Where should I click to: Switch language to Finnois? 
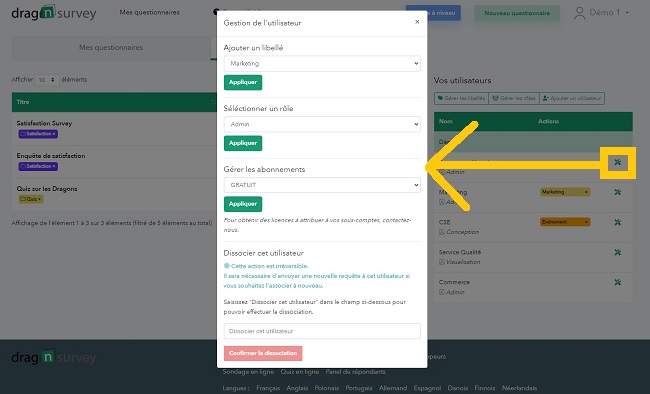tap(485, 388)
